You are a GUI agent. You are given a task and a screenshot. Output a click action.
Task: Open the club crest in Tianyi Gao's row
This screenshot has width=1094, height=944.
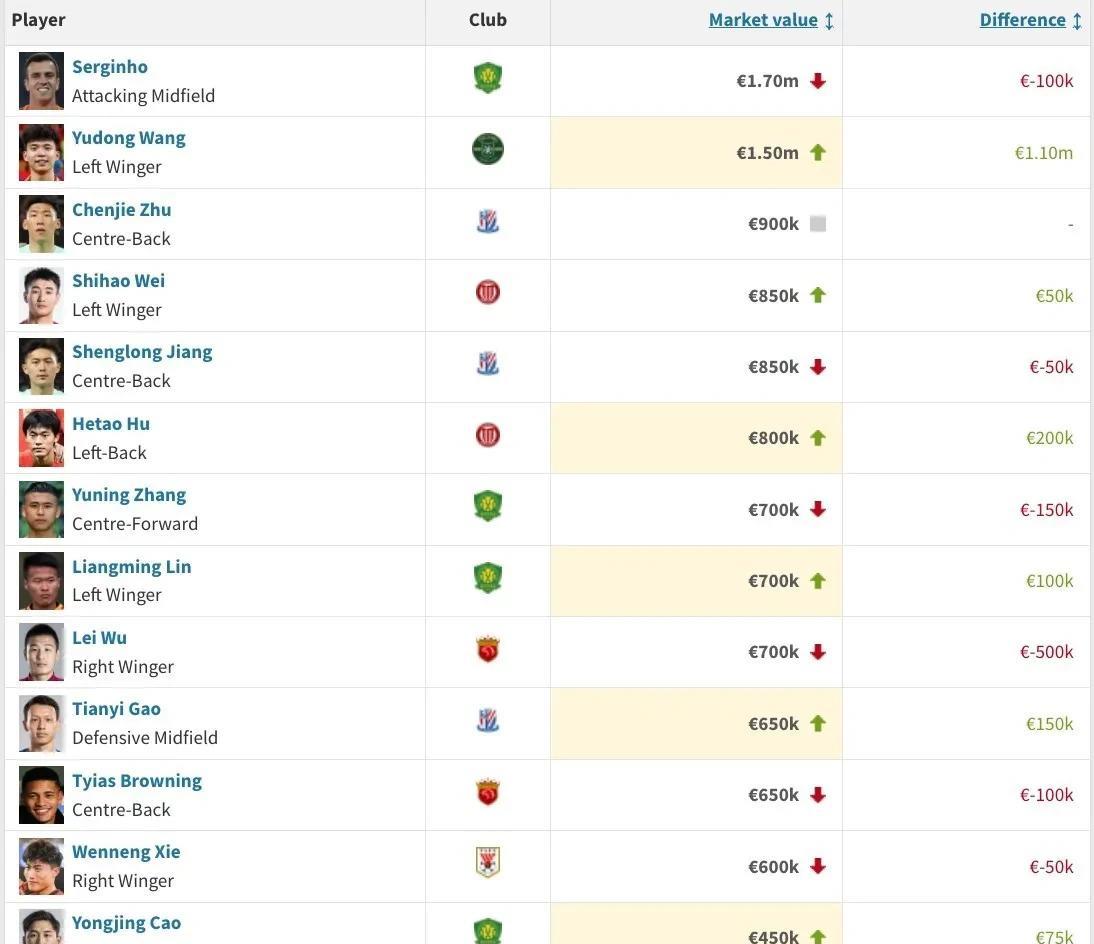click(x=488, y=721)
